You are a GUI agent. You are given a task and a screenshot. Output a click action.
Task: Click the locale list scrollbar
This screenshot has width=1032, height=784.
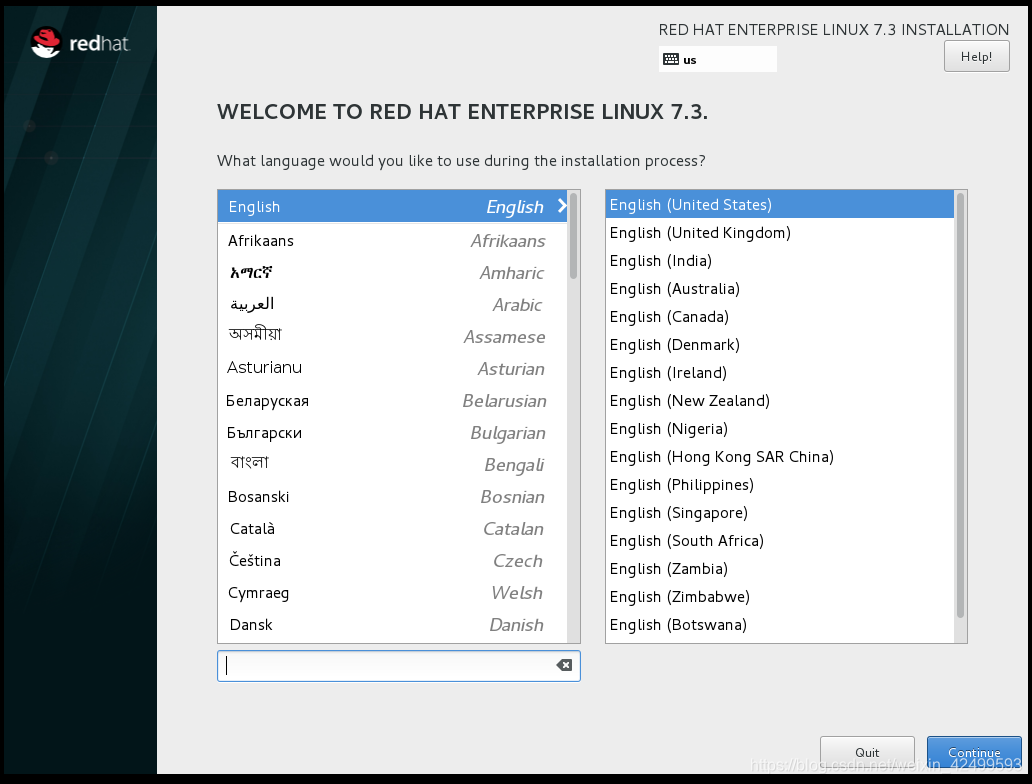point(960,405)
